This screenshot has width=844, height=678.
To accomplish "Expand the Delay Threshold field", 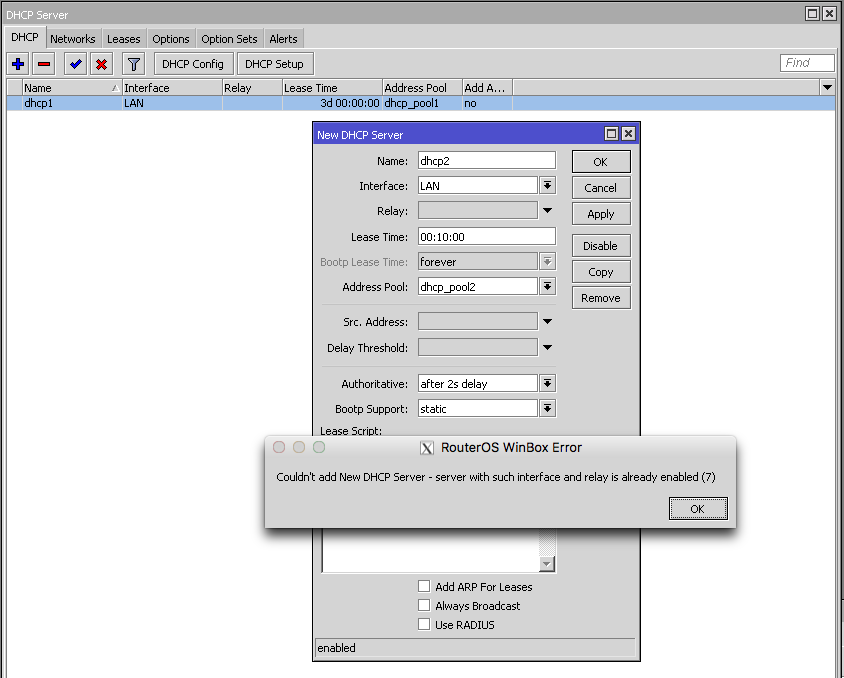I will (547, 347).
